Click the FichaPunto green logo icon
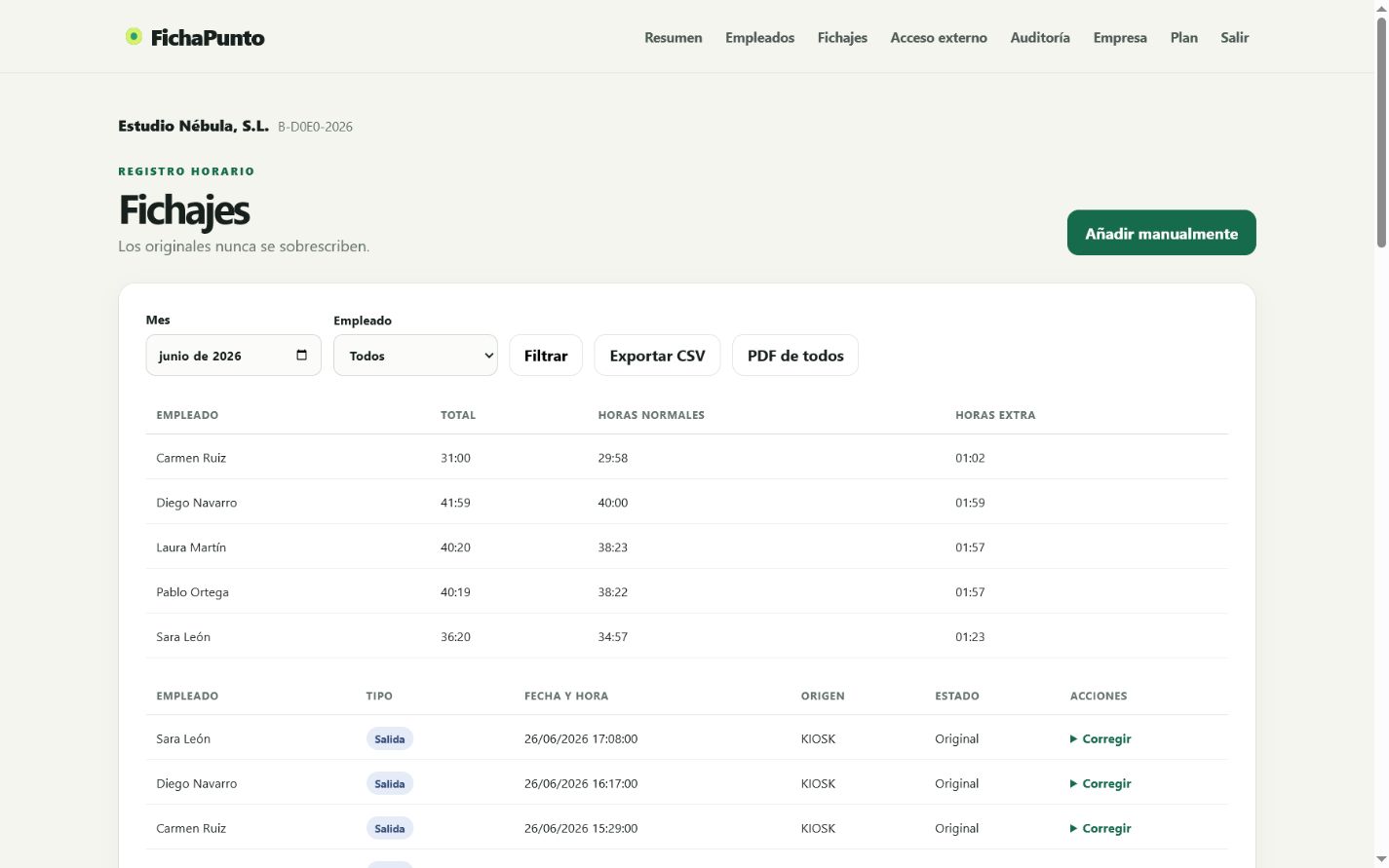The image size is (1389, 868). click(134, 37)
